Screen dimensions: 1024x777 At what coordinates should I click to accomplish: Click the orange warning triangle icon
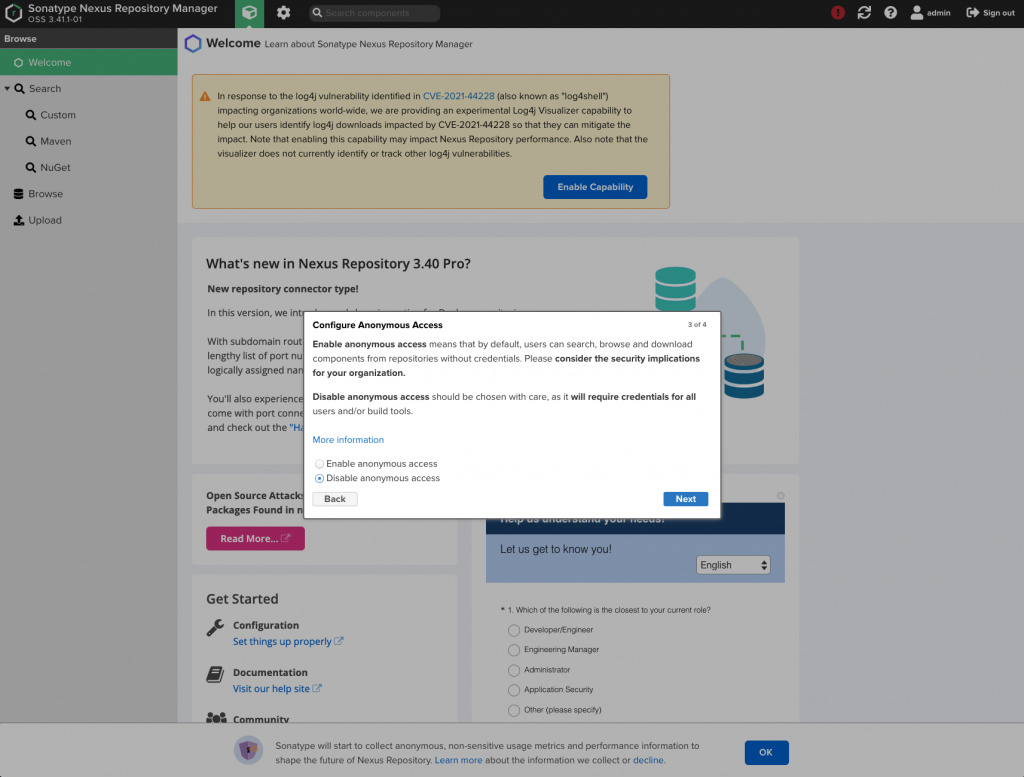click(x=205, y=96)
